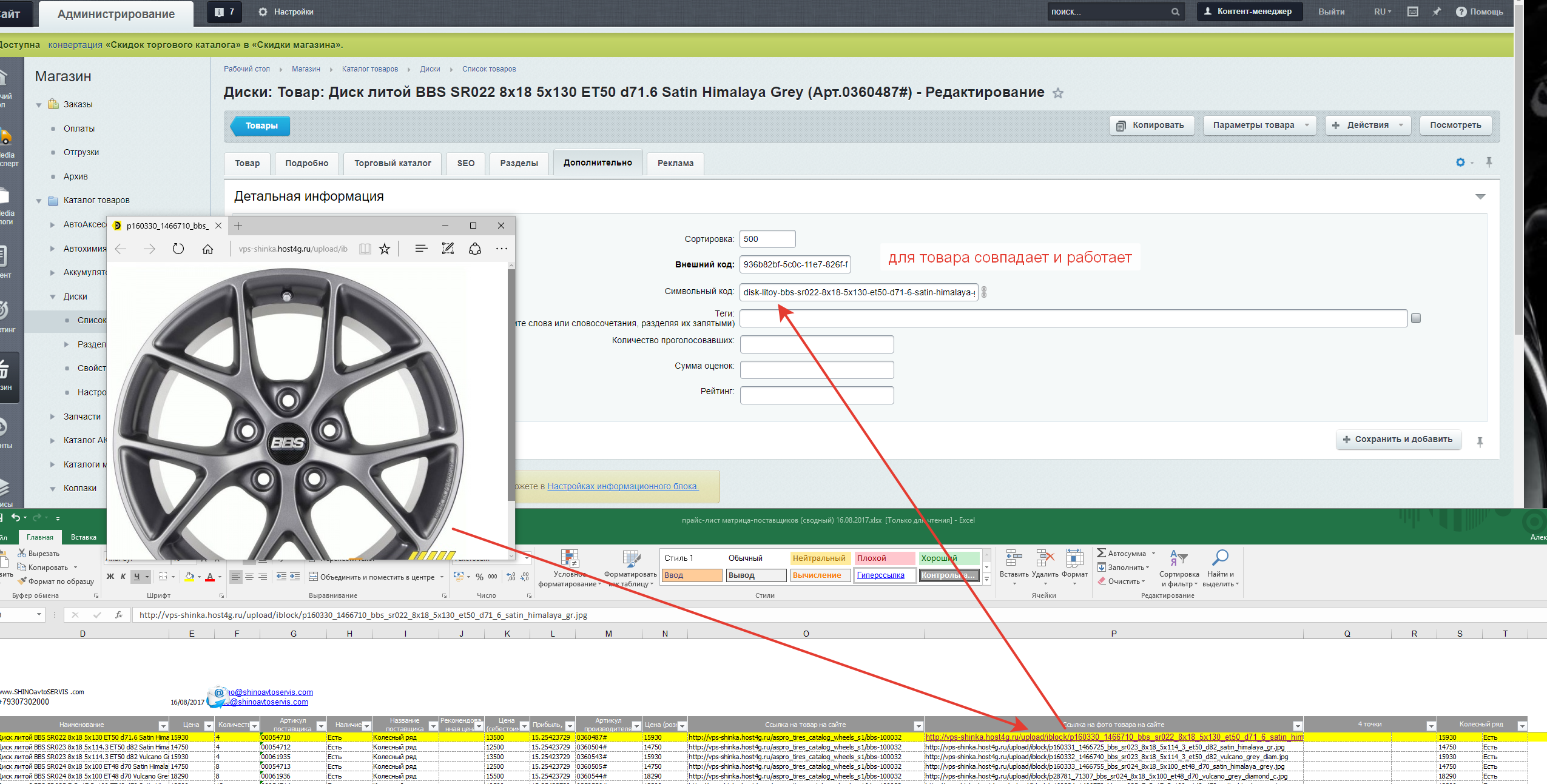Switch to Торговый каталог tab
This screenshot has height=784, width=1547.
[x=393, y=163]
